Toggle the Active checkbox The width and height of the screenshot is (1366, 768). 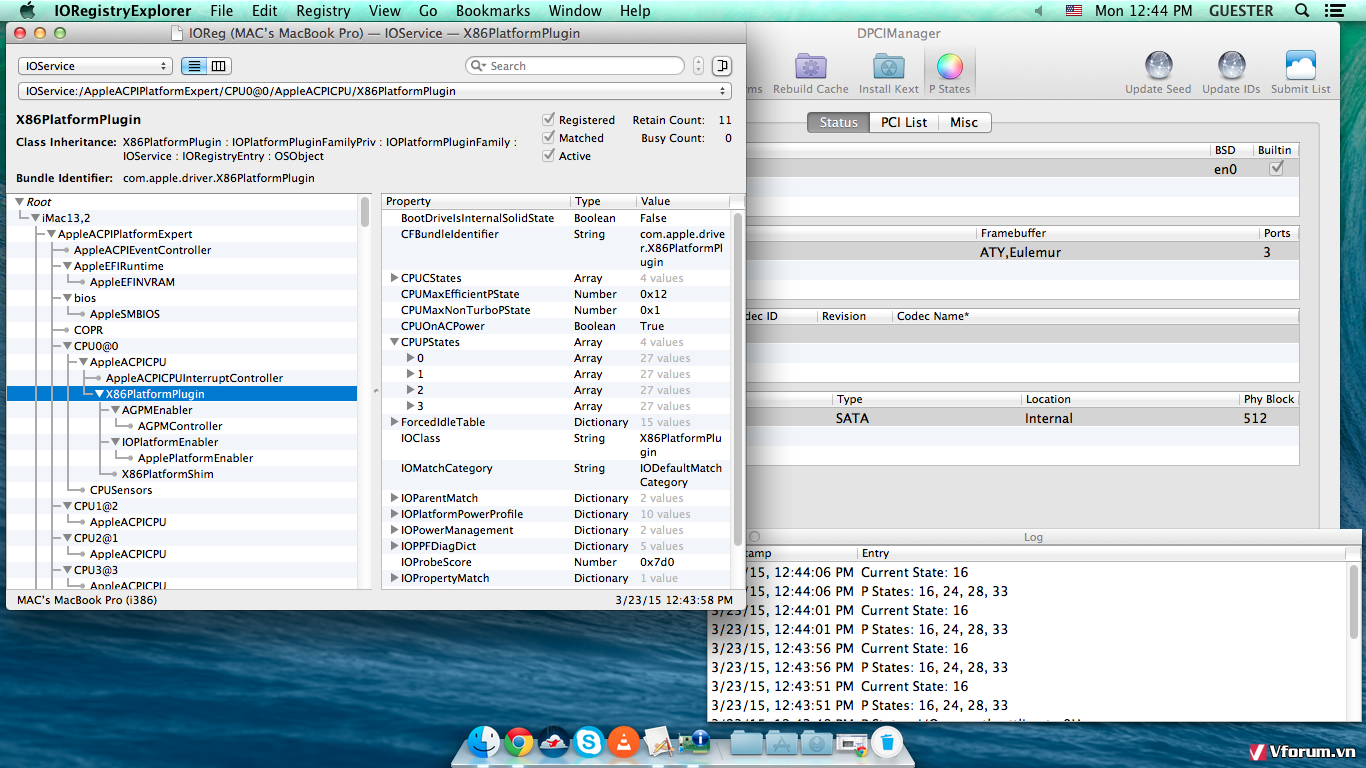tap(548, 156)
